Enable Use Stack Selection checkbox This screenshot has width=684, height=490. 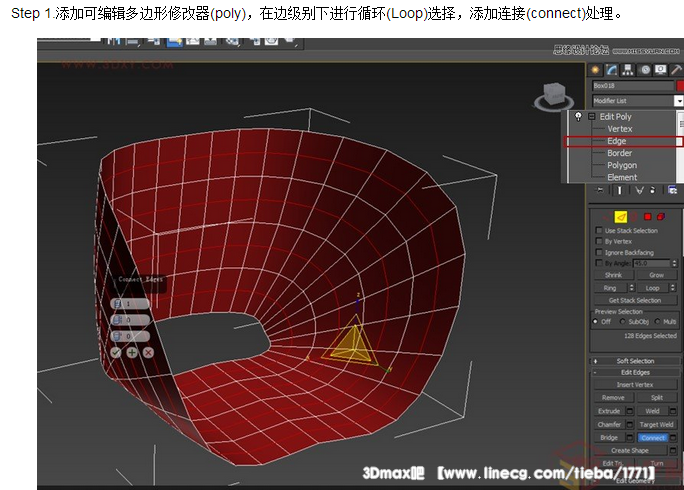(x=599, y=231)
